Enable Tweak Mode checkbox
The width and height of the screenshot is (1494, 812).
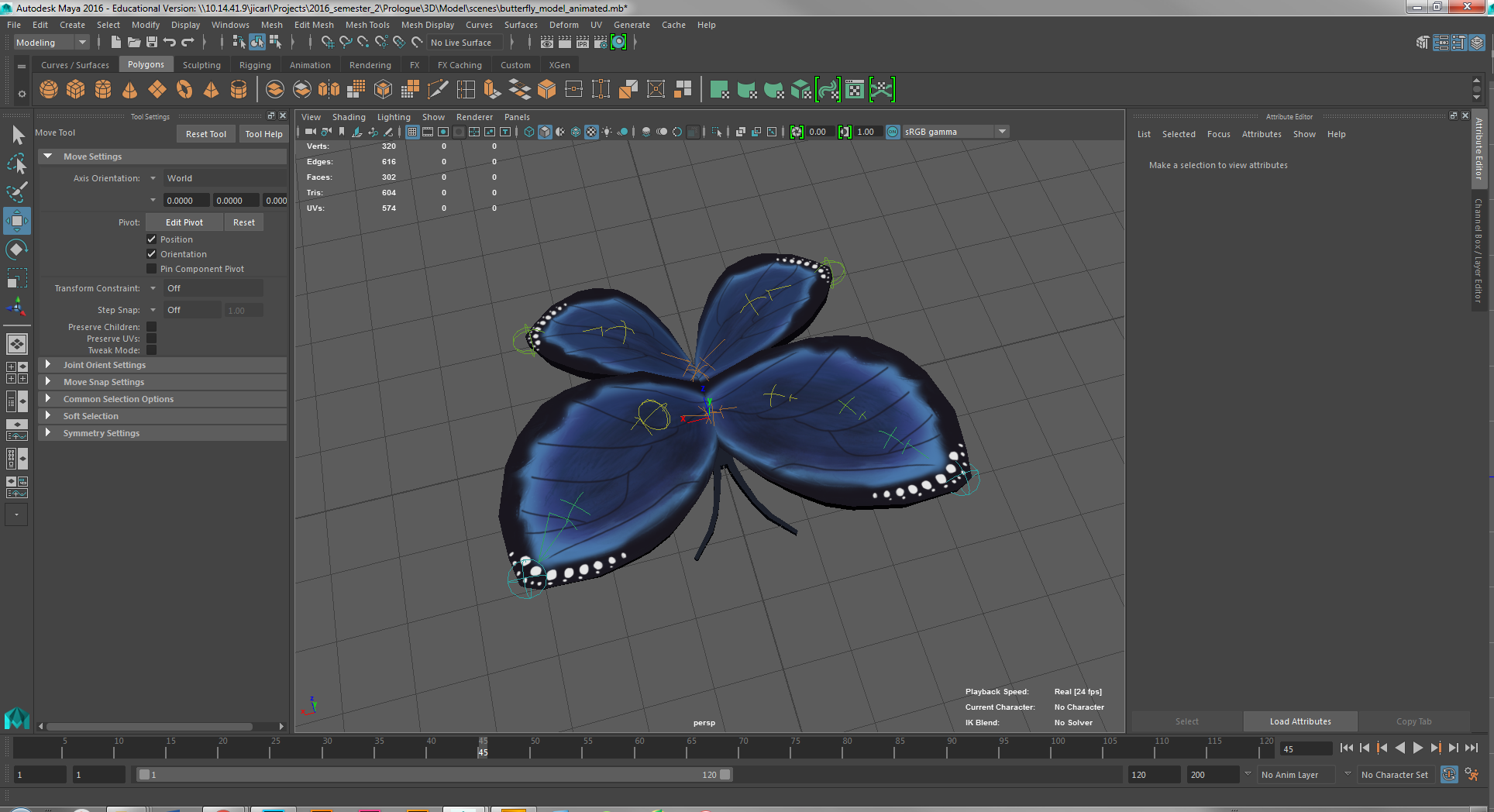152,350
